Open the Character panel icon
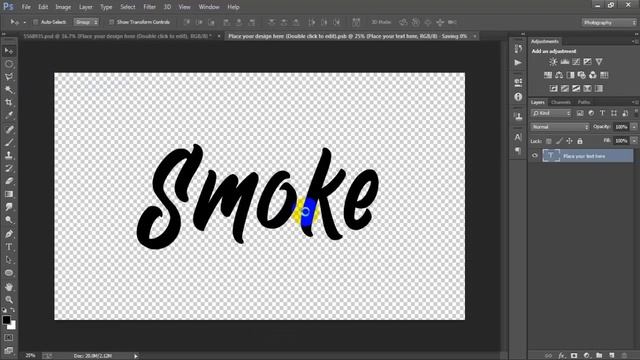 518,137
